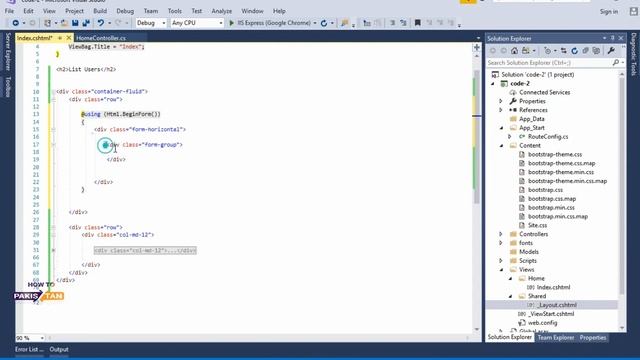Viewport: 640px width, 360px height.
Task: Click the Sign in link
Action: (x=609, y=11)
